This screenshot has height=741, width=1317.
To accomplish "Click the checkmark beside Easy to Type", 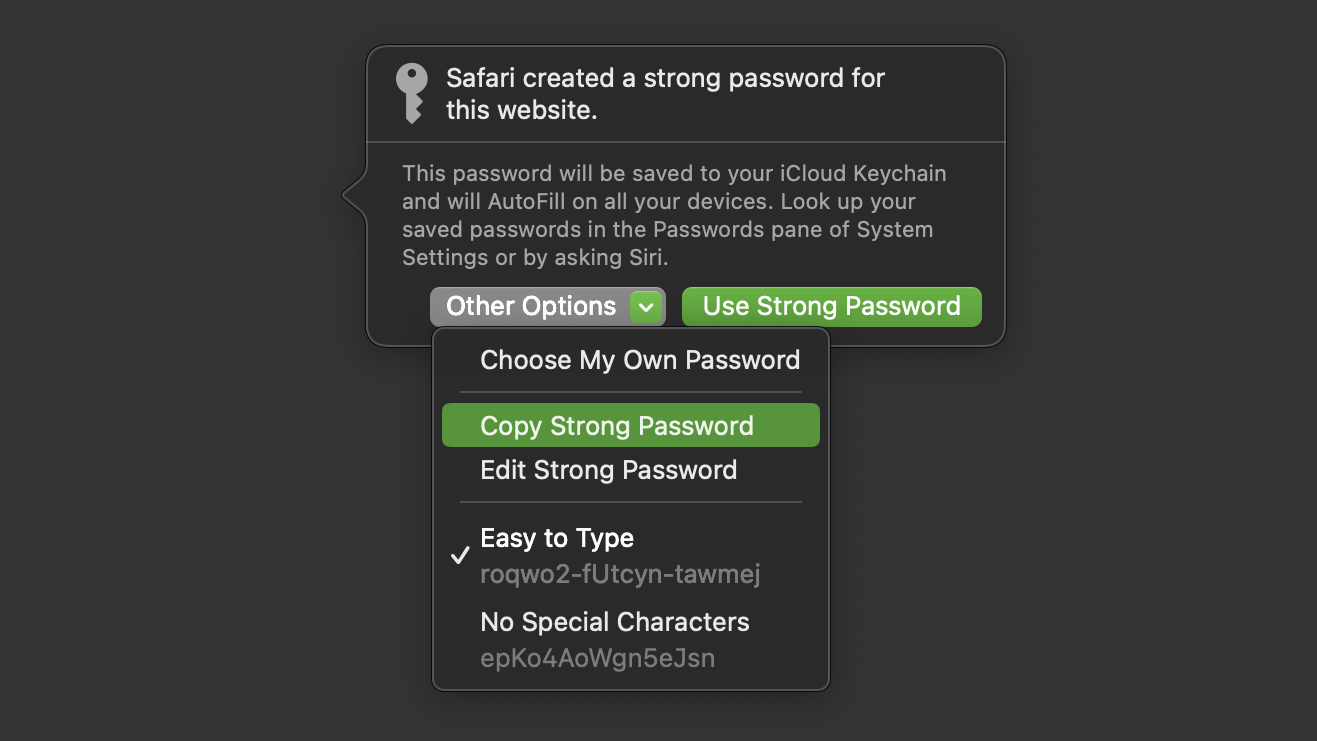I will [460, 556].
